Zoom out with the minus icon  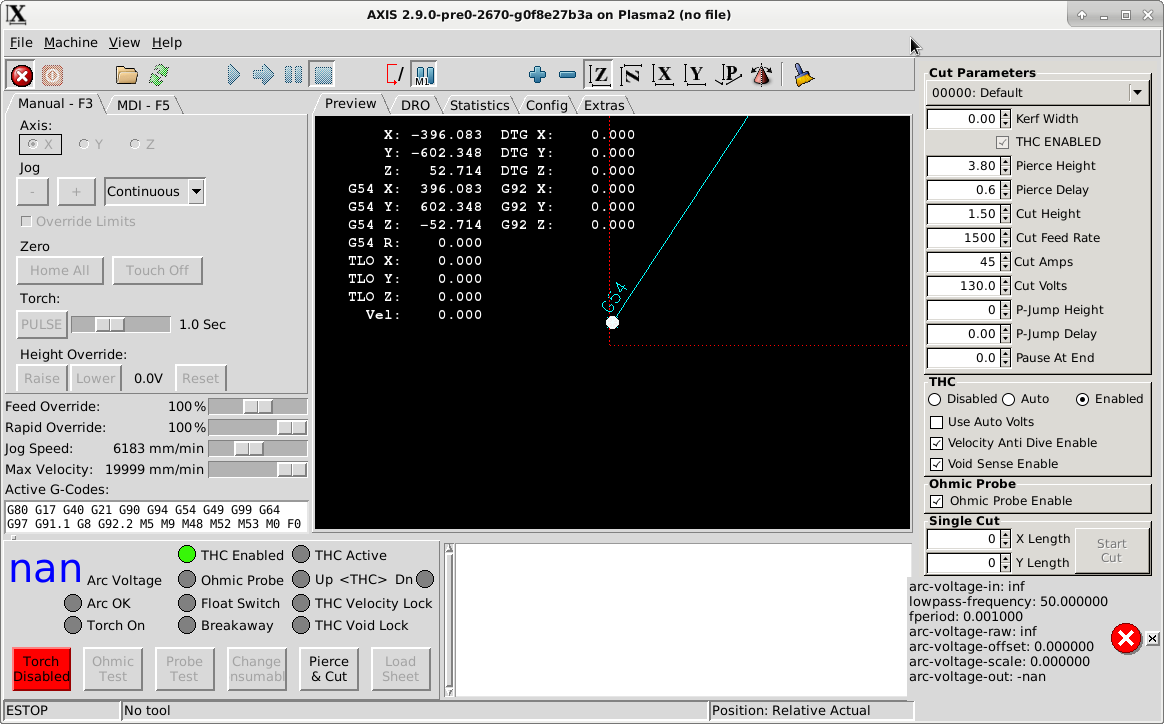tap(567, 75)
